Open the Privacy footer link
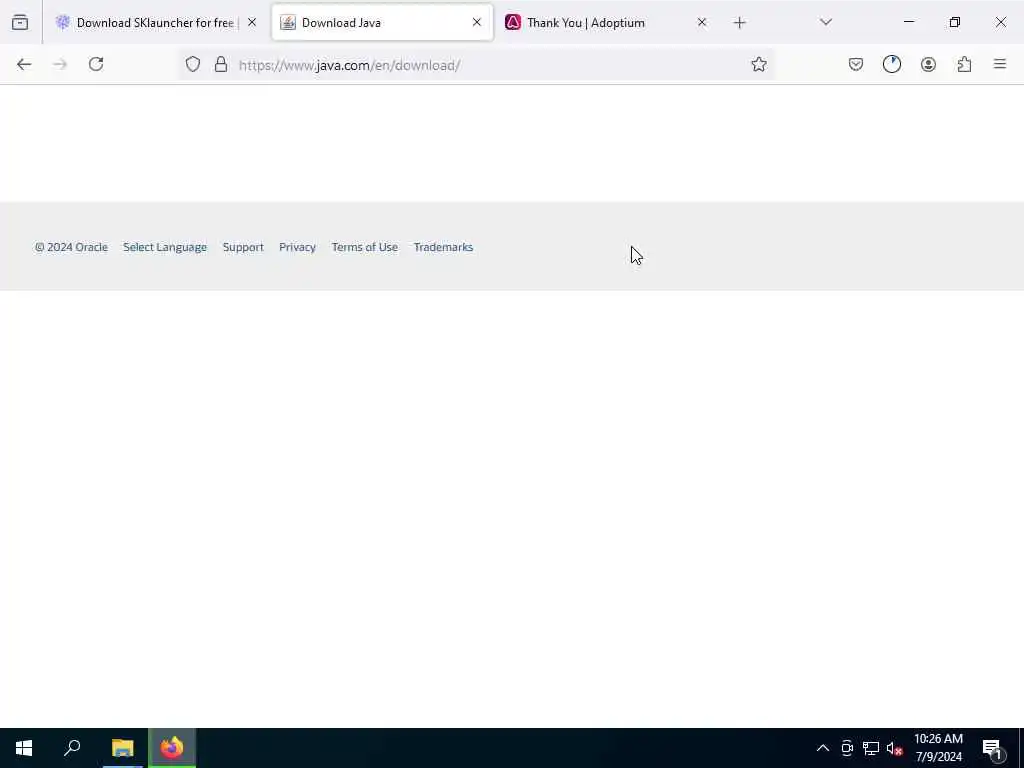The image size is (1024, 768). 297,248
